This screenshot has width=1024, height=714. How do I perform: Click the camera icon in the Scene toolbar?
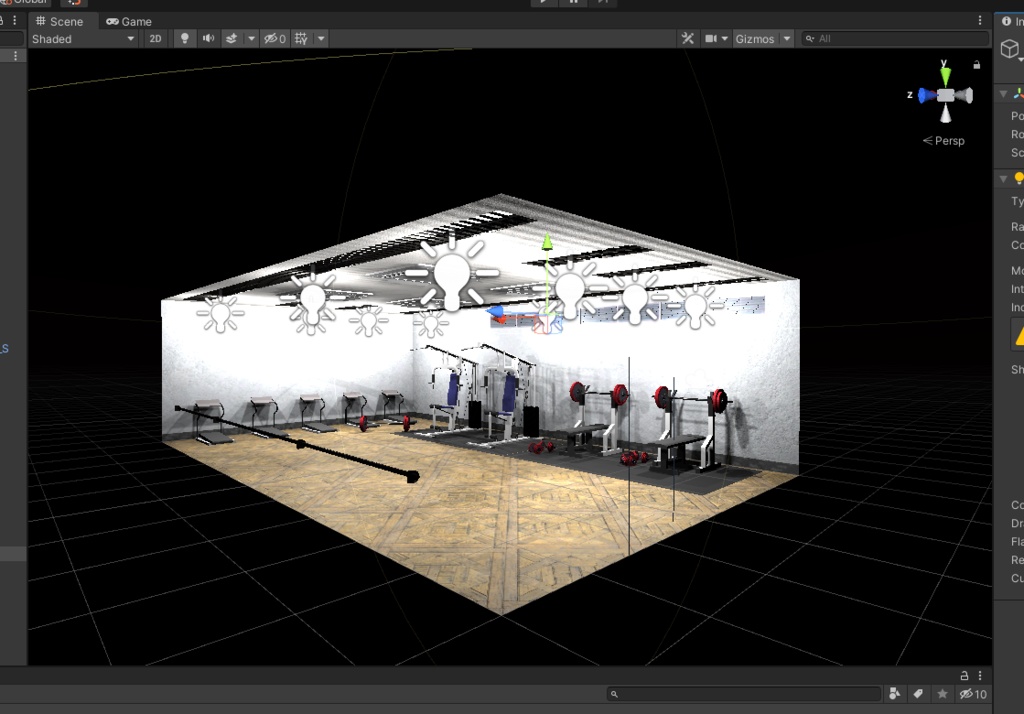tap(712, 38)
